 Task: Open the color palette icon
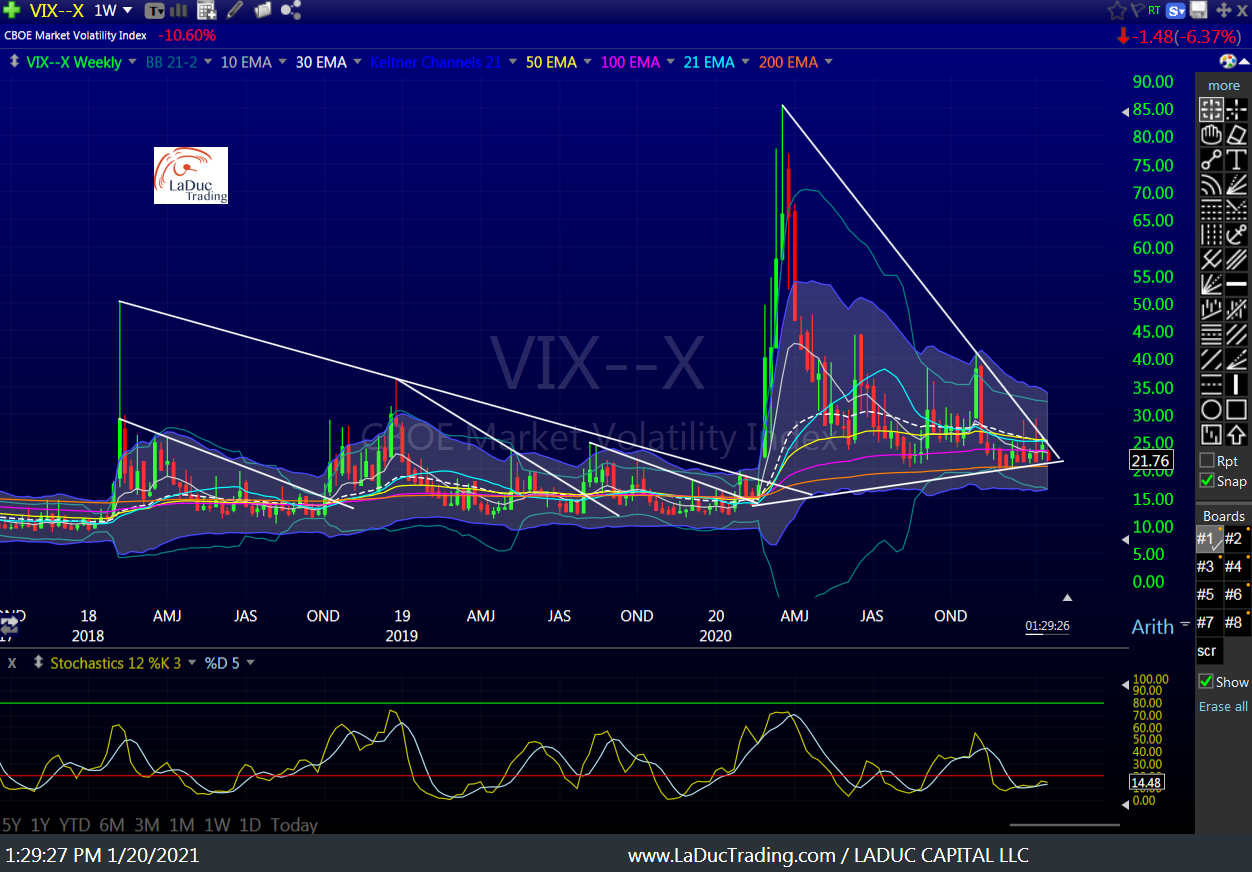tap(1227, 62)
